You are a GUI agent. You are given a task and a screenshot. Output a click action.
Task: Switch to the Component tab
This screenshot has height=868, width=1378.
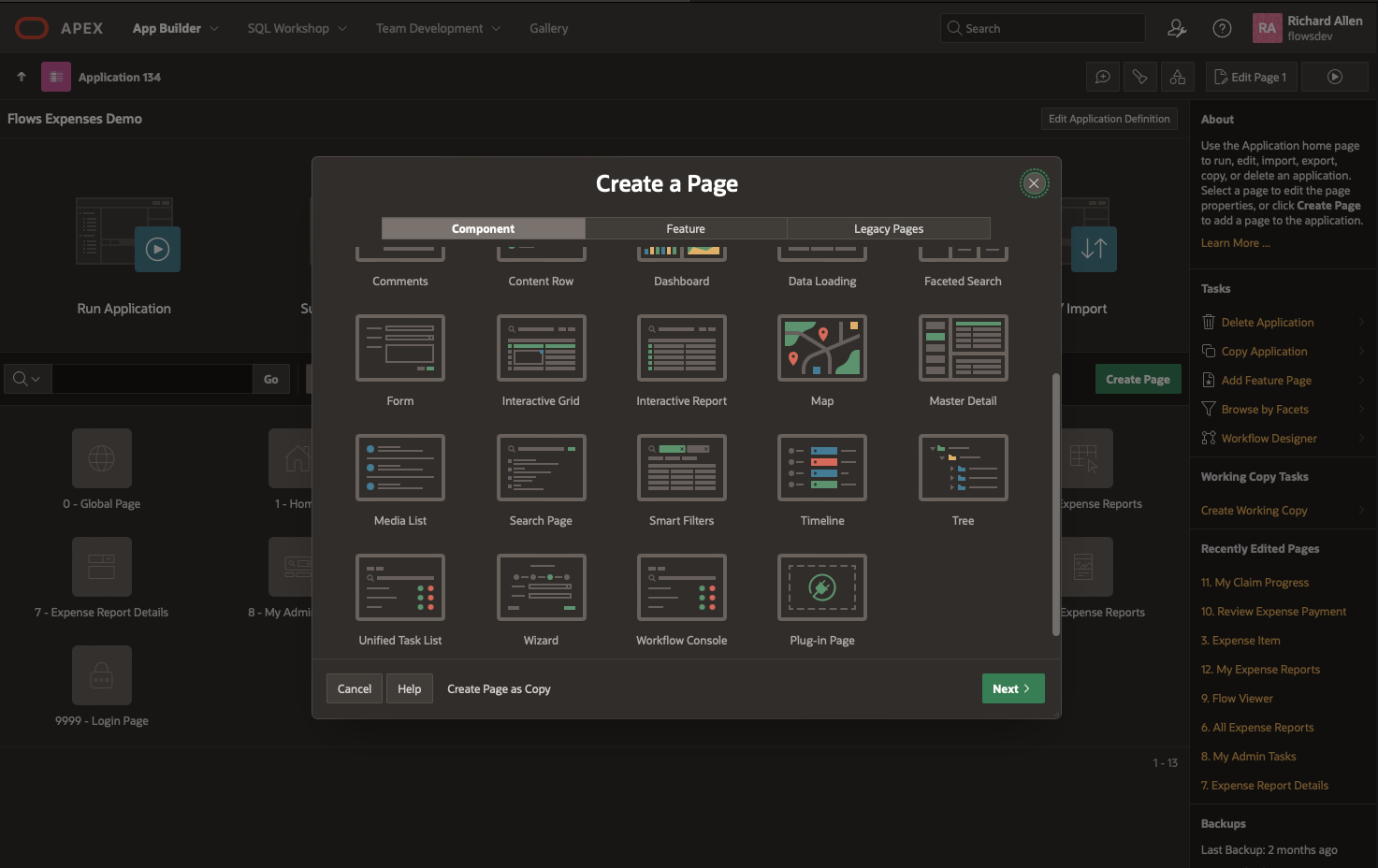(483, 228)
